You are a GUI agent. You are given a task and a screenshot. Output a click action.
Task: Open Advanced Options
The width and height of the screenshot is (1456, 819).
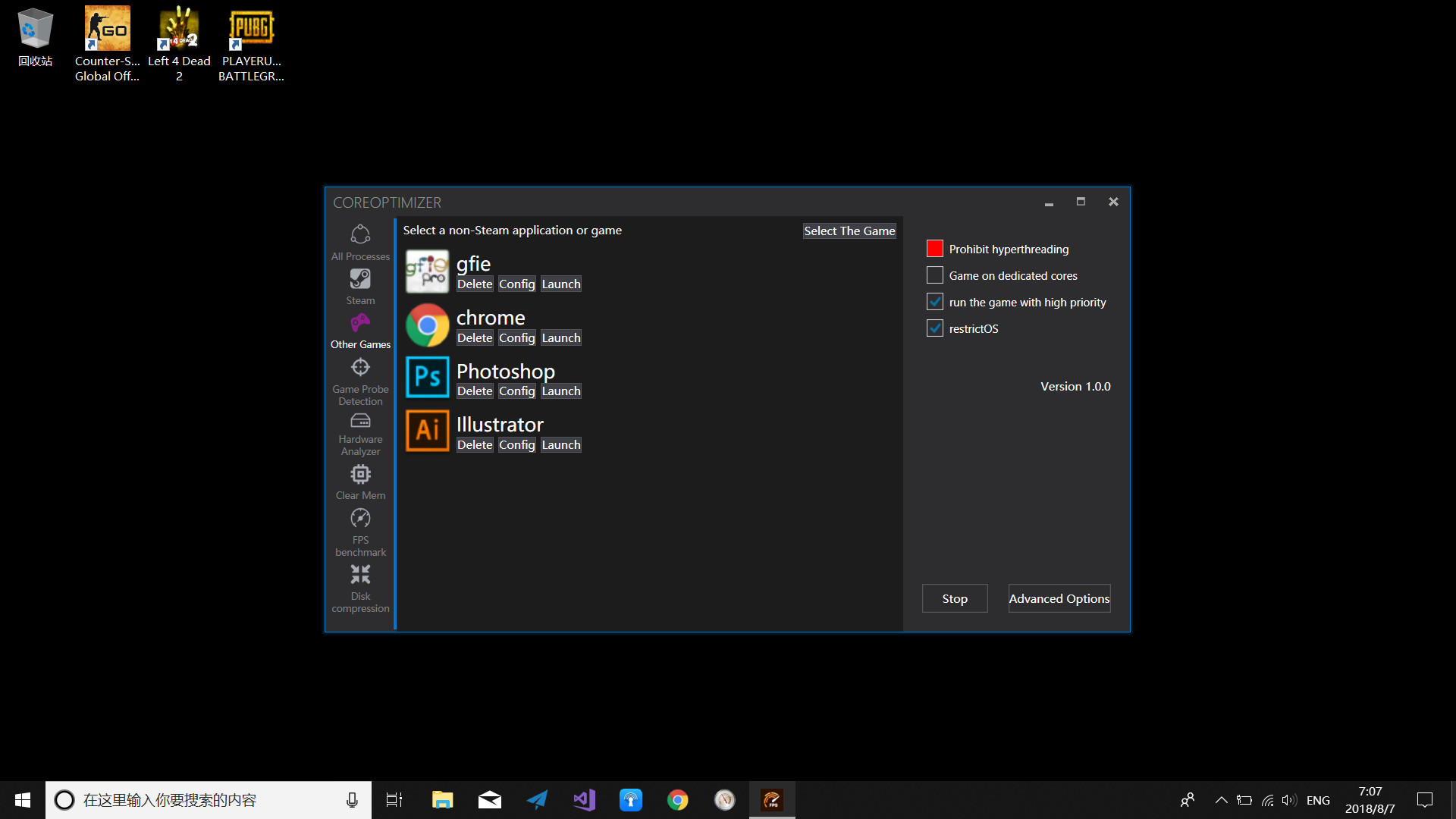click(1059, 598)
